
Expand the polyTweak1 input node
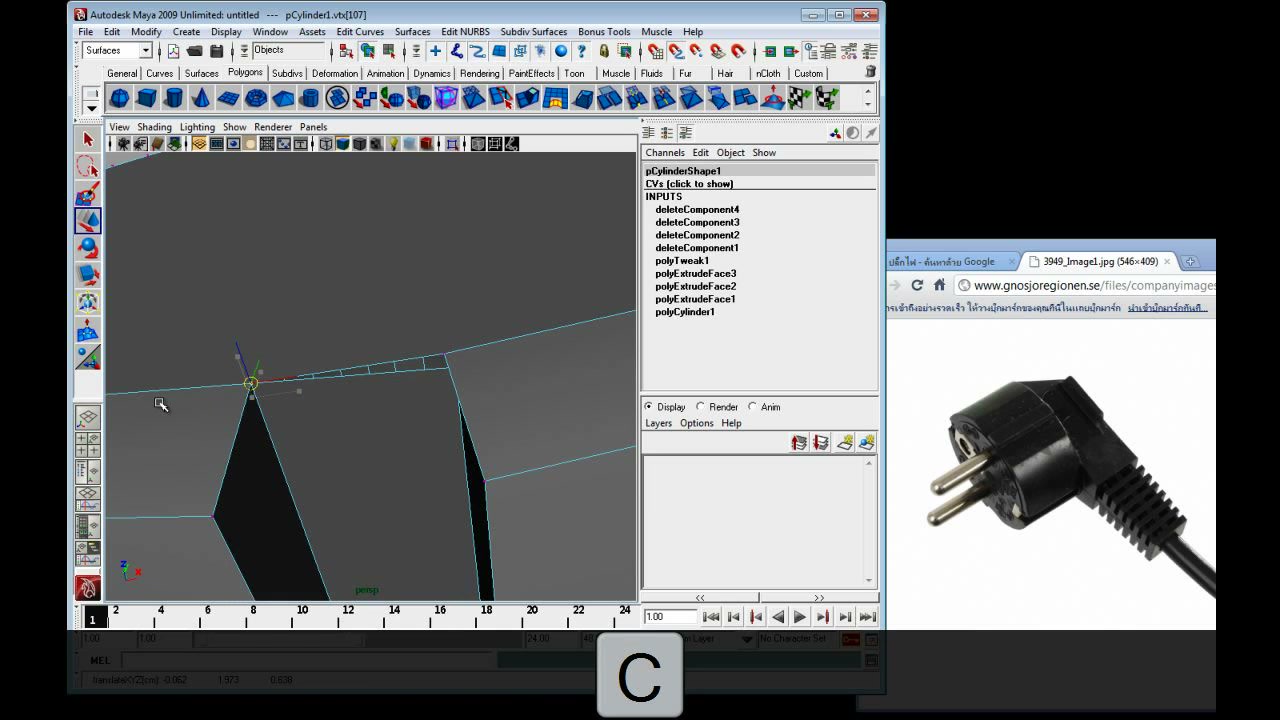point(682,261)
